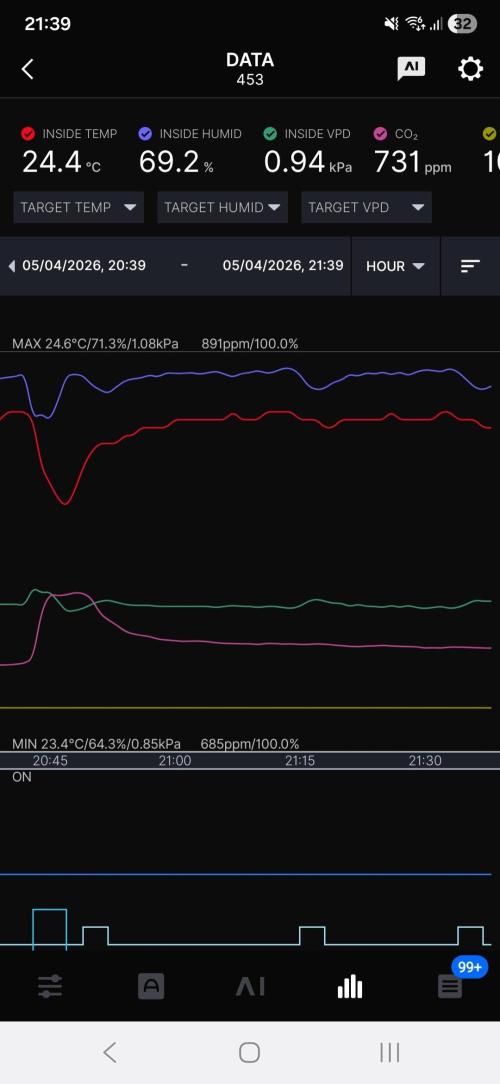Tap the battery indicator showing 32
Screen dimensions: 500x1084
pyautogui.click(x=463, y=24)
